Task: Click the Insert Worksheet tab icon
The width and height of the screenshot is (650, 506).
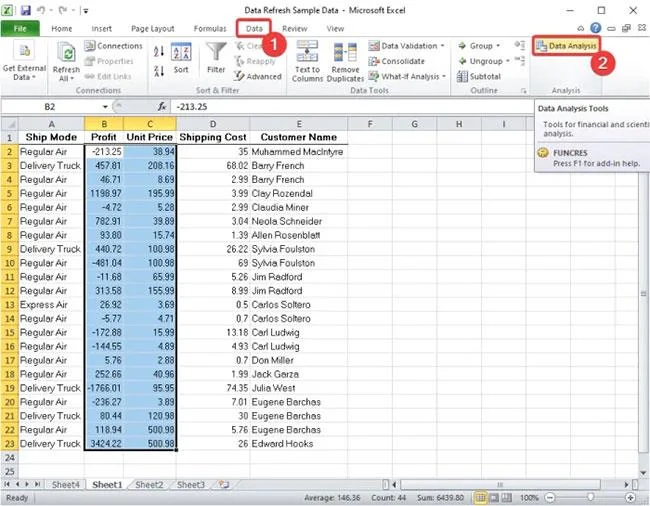Action: click(224, 484)
